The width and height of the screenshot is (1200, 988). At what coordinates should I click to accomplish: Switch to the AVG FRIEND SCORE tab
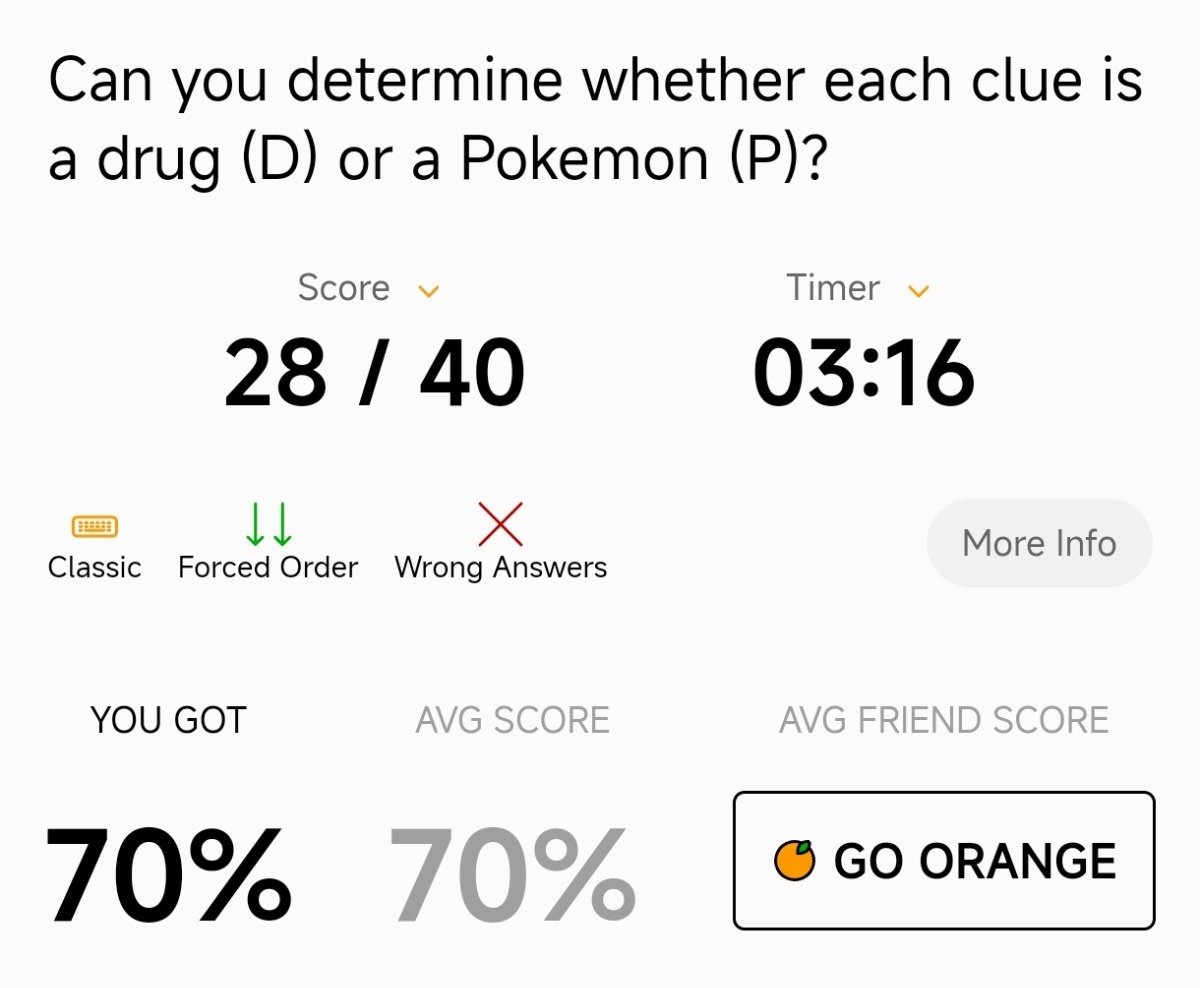click(943, 720)
